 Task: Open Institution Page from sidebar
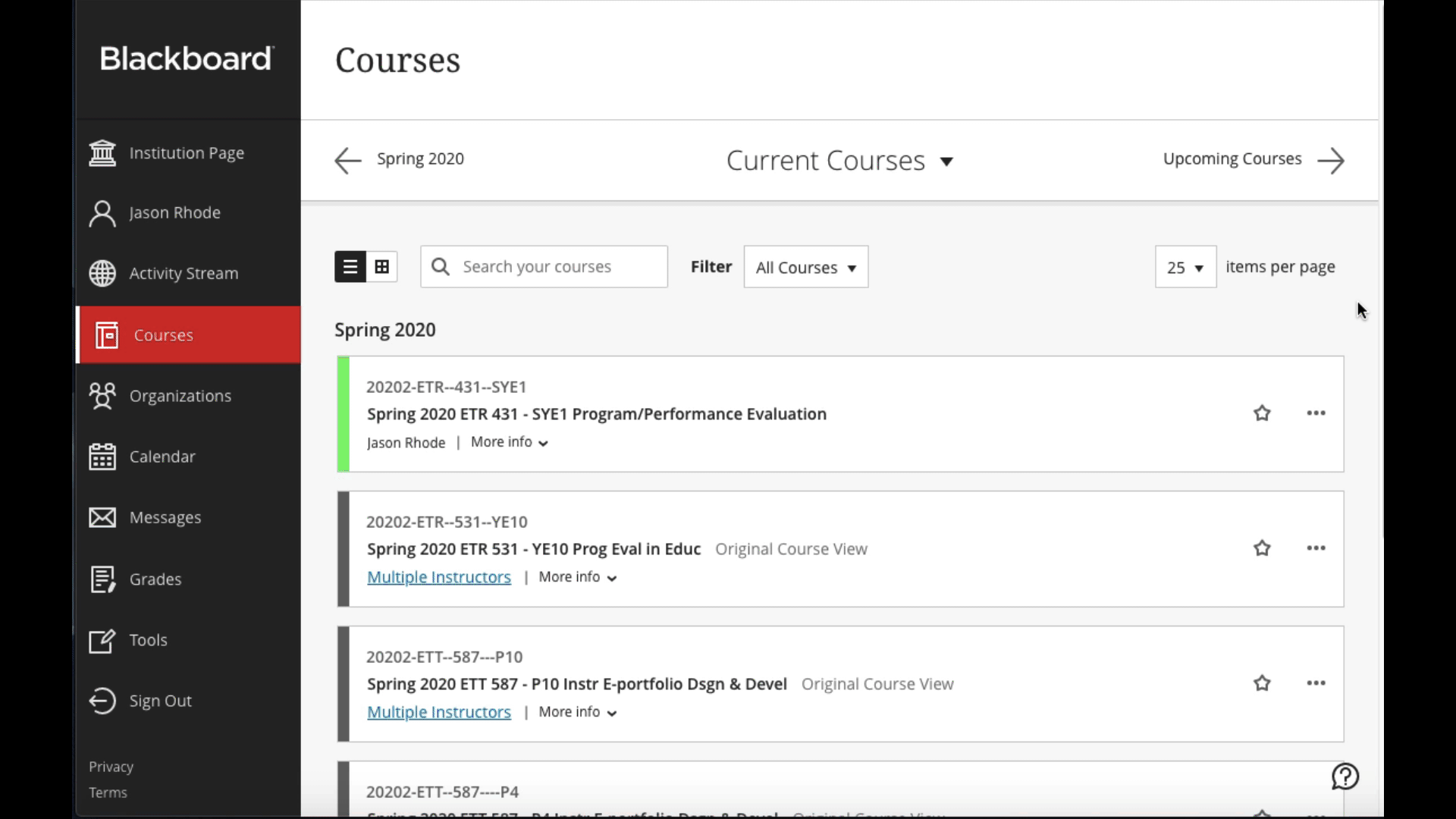pyautogui.click(x=186, y=153)
